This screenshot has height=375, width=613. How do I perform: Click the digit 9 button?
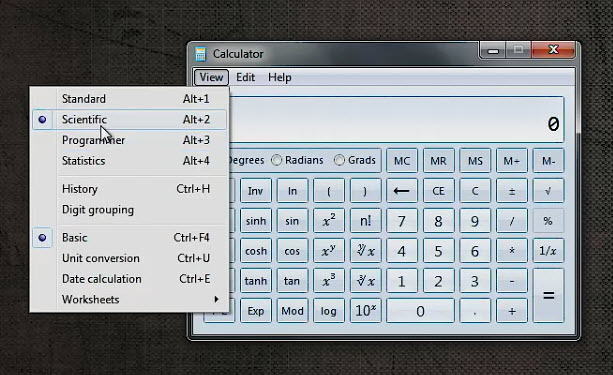pos(475,221)
